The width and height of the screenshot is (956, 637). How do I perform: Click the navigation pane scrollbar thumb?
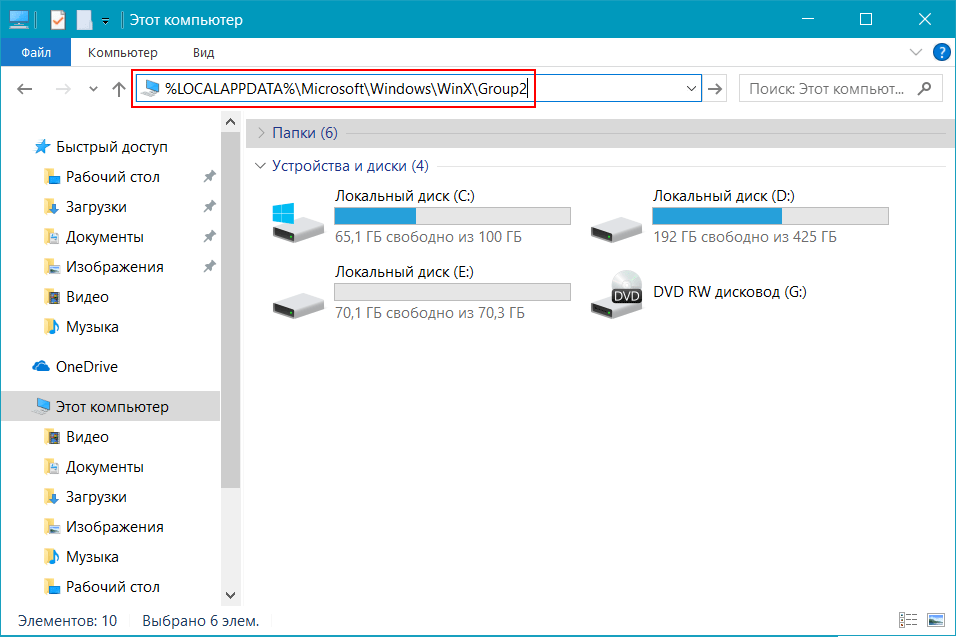[230, 310]
